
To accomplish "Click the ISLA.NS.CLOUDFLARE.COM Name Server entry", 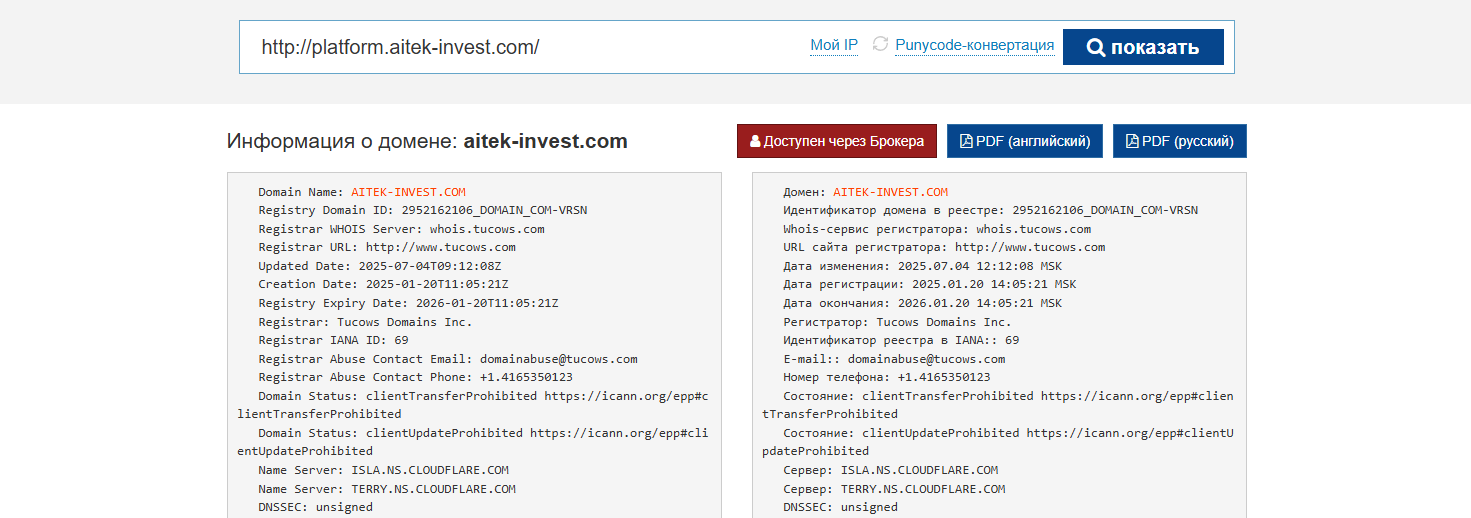I will pos(430,470).
